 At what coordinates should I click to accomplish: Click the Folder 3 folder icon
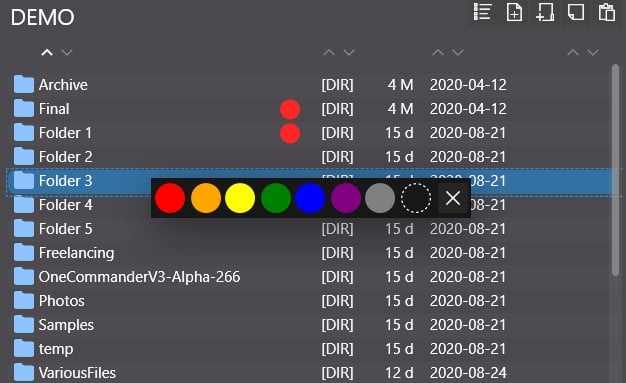24,180
